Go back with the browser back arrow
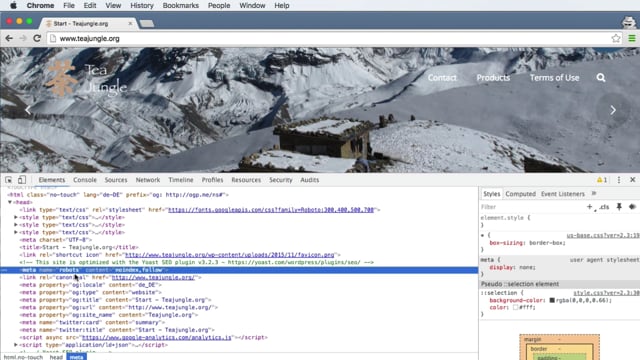This screenshot has width=640, height=360. click(x=9, y=38)
